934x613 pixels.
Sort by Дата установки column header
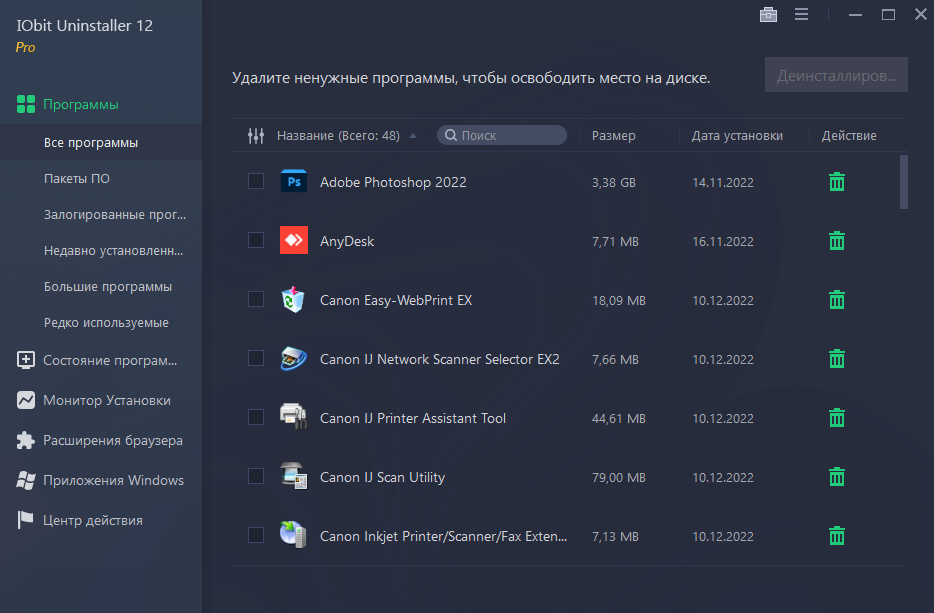point(737,136)
